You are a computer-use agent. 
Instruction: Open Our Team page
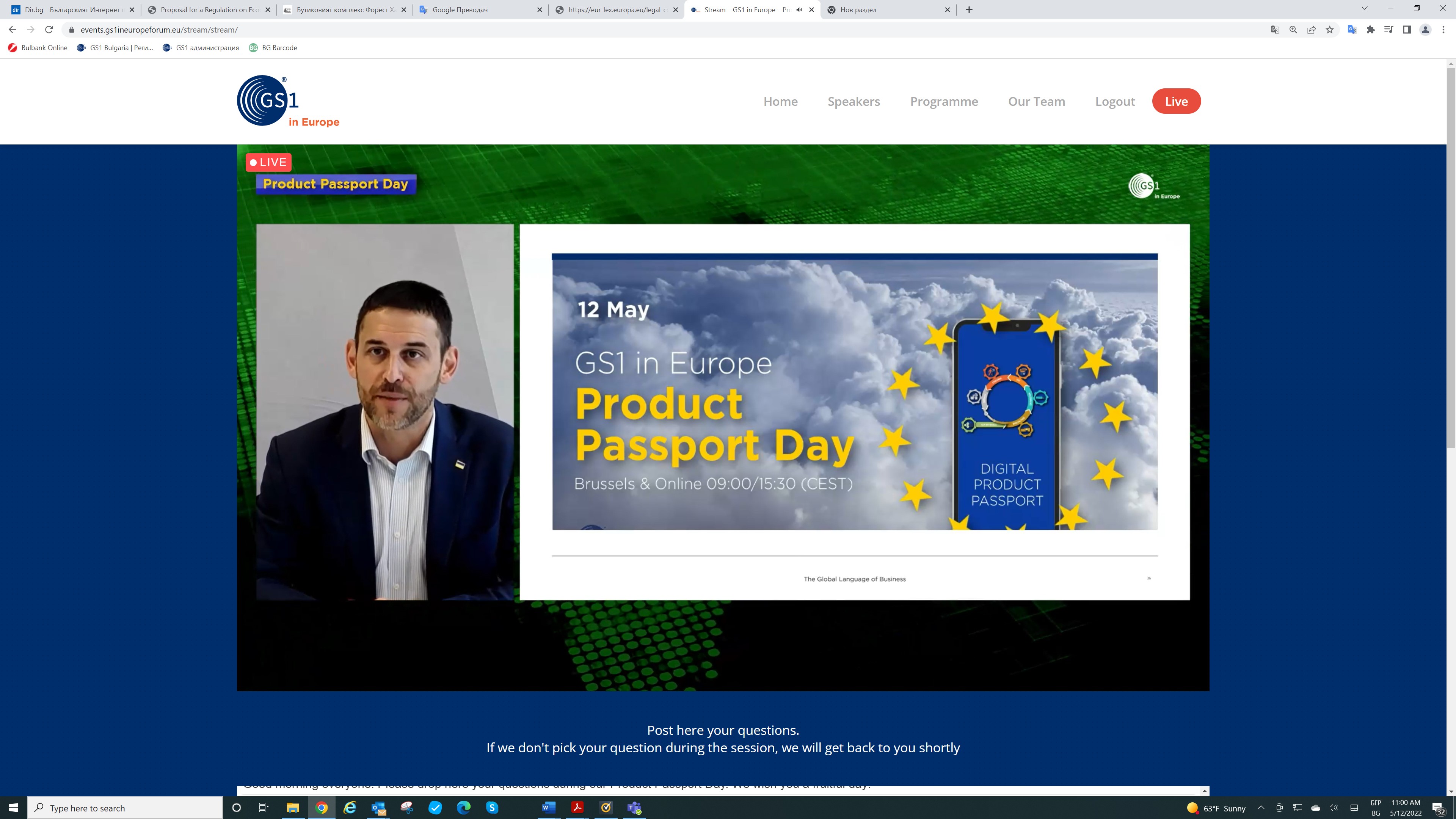pyautogui.click(x=1037, y=101)
